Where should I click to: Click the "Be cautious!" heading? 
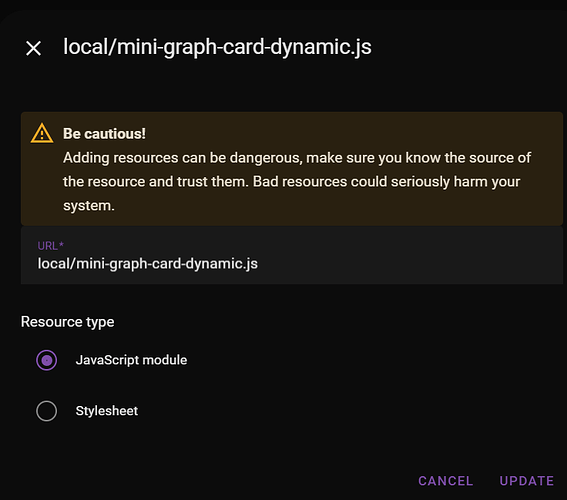104,134
